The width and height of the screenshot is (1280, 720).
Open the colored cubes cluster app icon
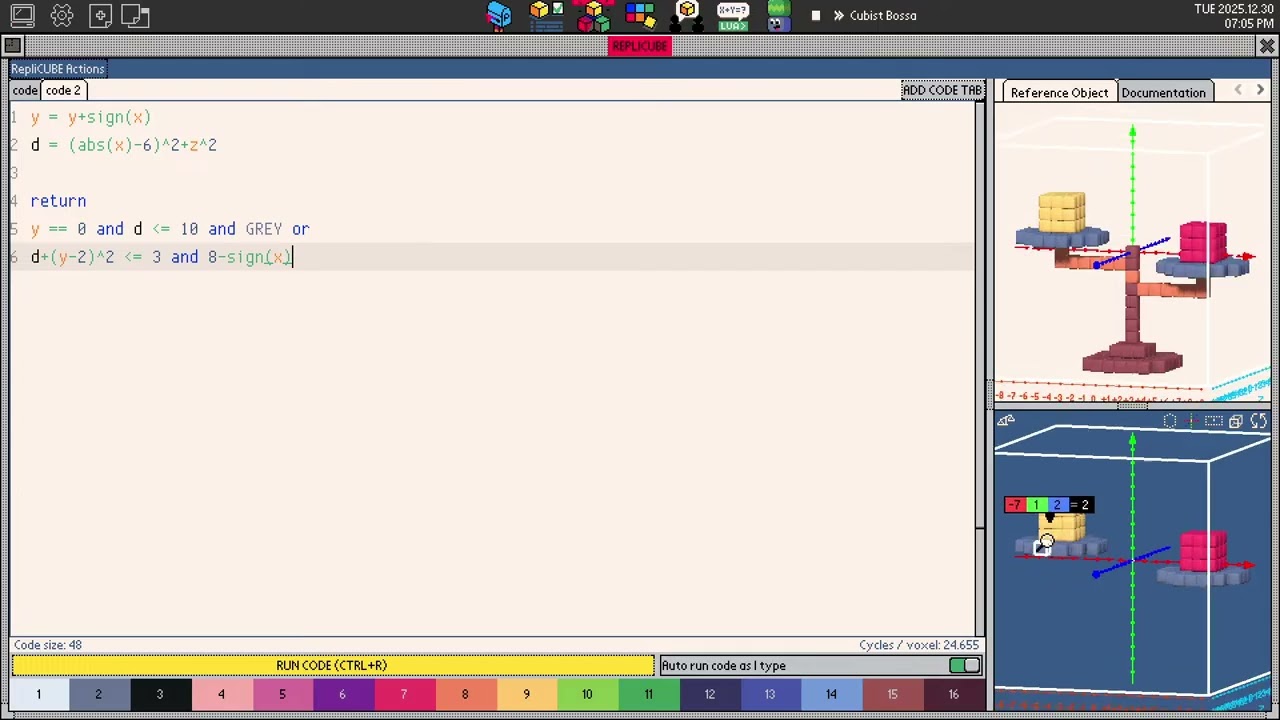tap(593, 16)
